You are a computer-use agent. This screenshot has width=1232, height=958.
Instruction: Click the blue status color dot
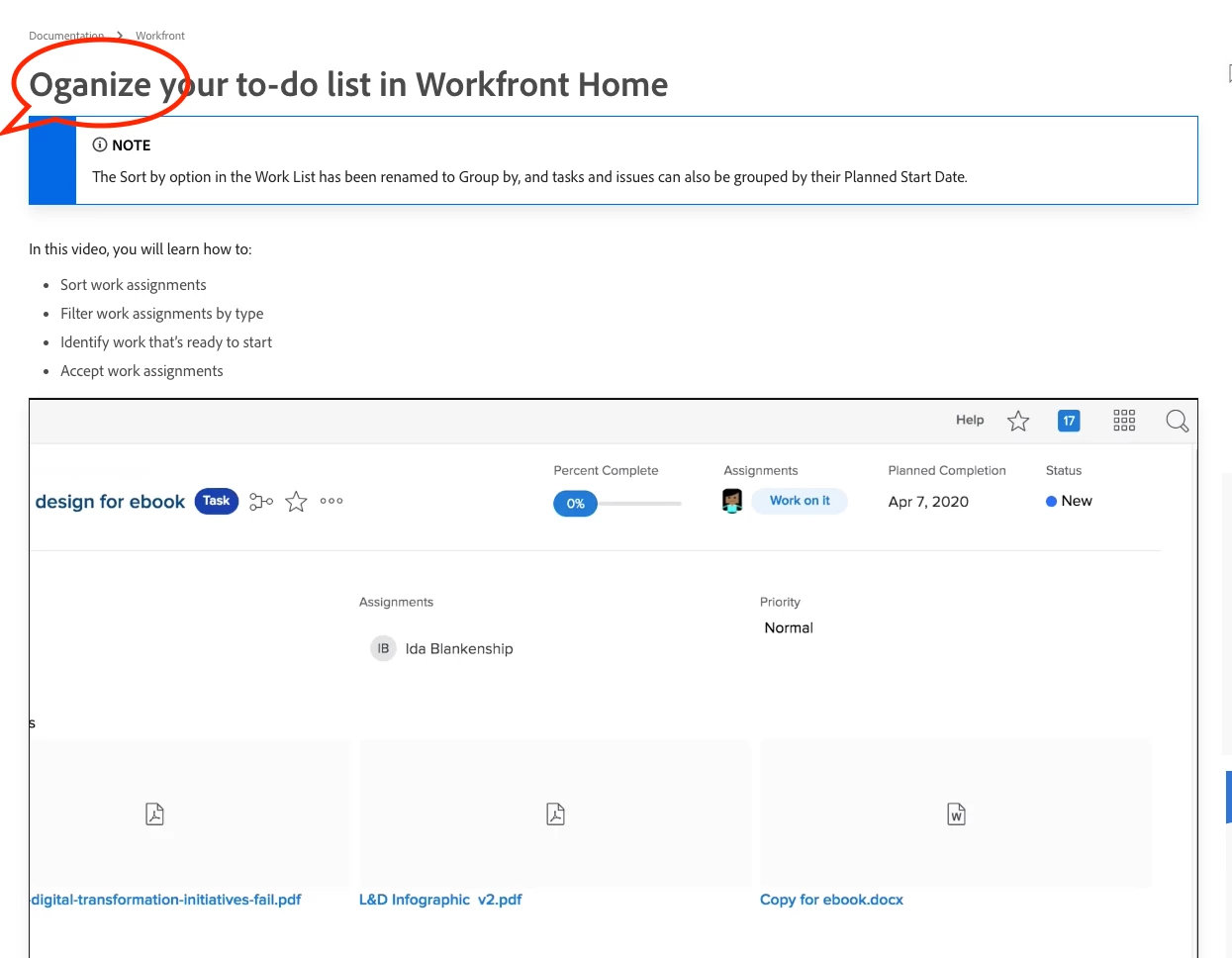(x=1051, y=502)
